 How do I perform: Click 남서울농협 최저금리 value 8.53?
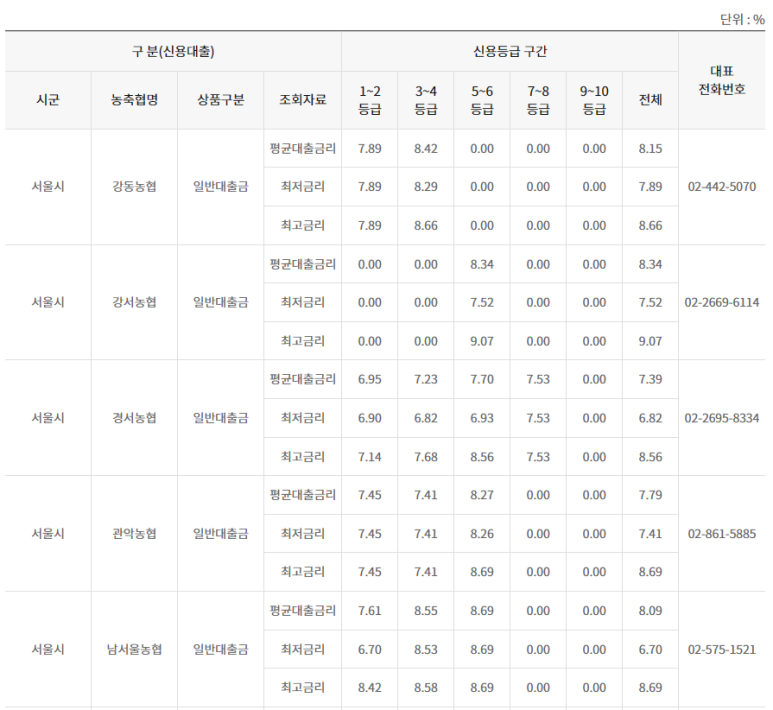(426, 649)
